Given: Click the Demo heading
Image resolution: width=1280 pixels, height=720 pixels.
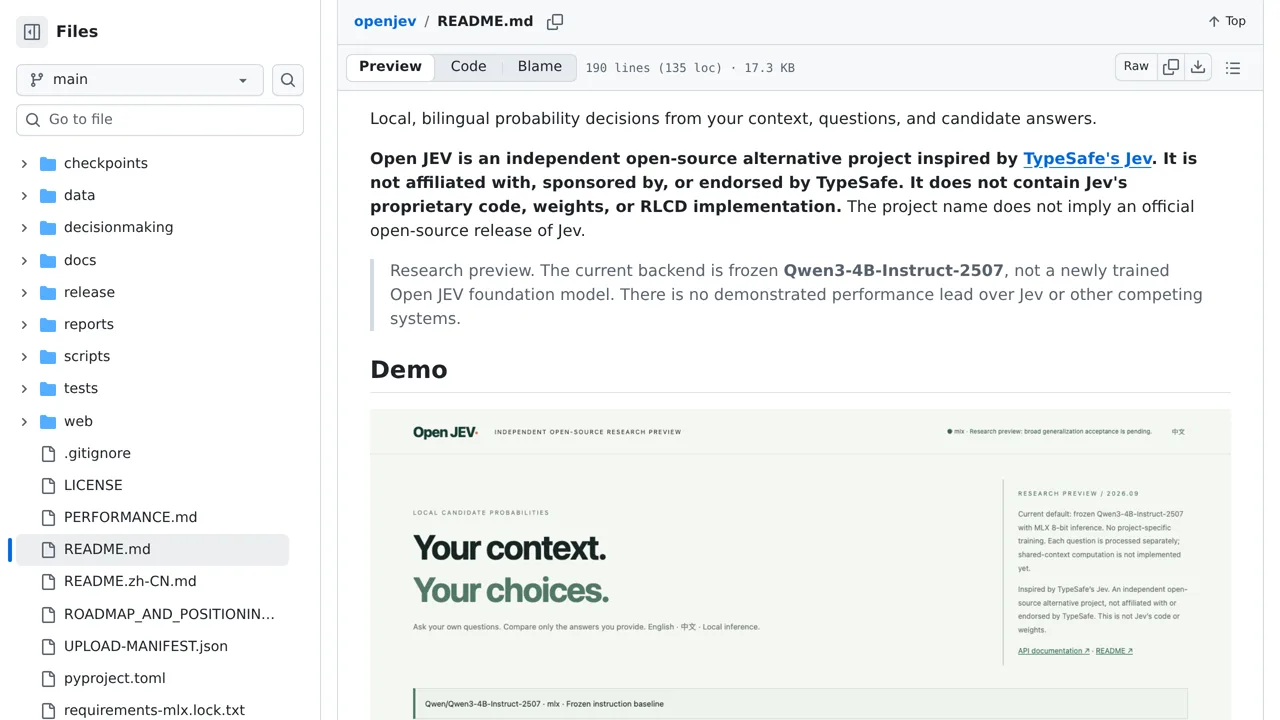Looking at the screenshot, I should (x=409, y=370).
